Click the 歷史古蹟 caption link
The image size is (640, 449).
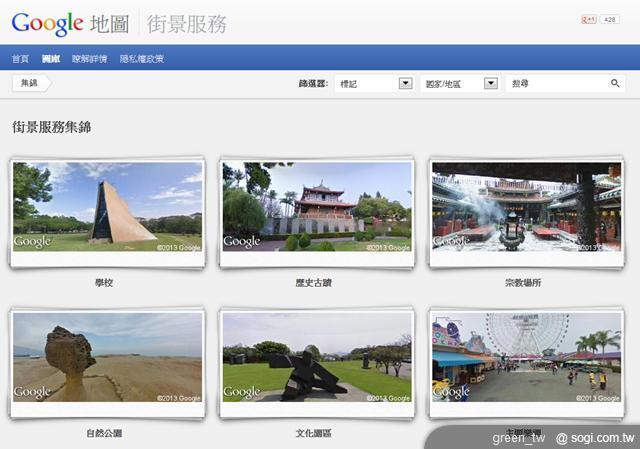313,283
